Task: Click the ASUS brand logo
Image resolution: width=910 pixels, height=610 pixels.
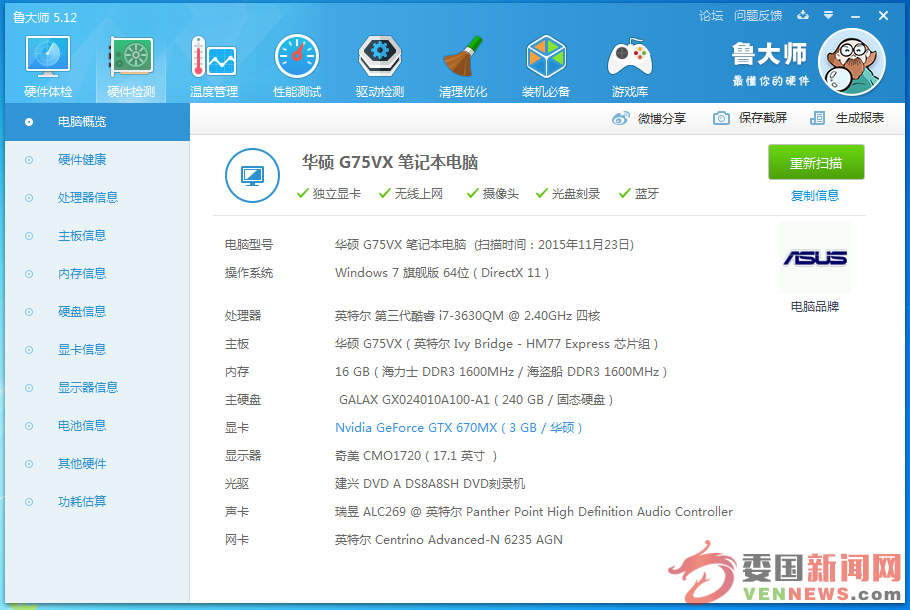Action: [x=815, y=258]
